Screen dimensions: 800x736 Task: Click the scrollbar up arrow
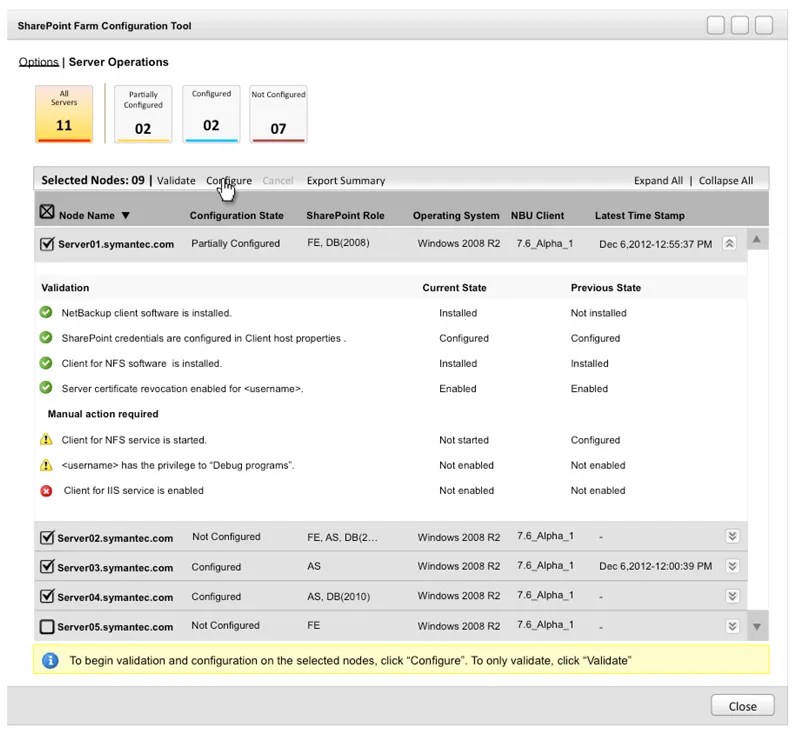[x=757, y=239]
